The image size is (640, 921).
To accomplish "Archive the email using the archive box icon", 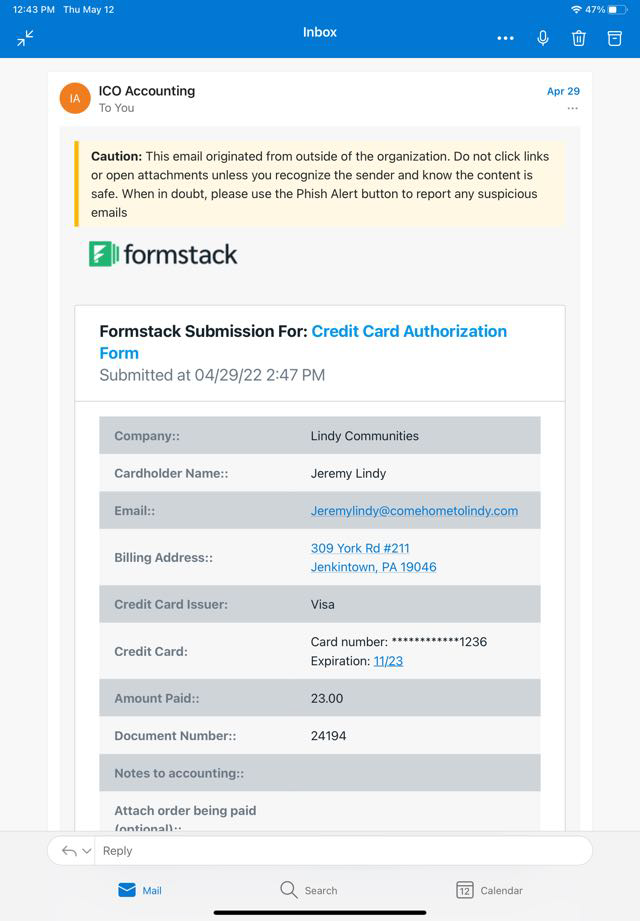I will [x=615, y=38].
